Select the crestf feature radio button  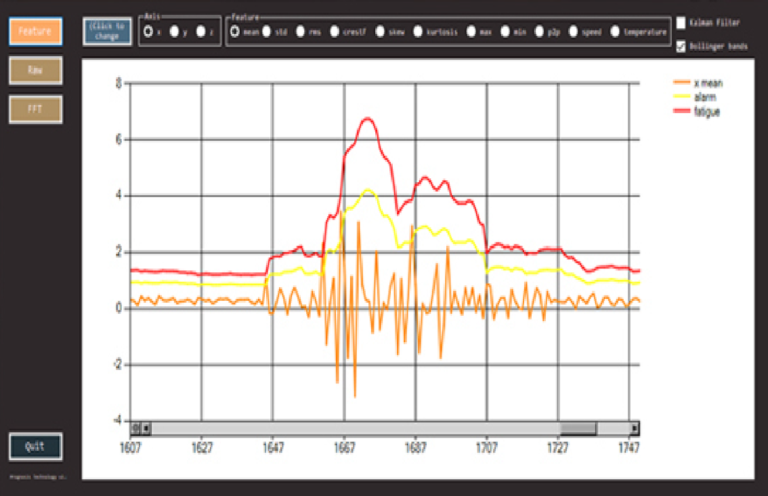(335, 32)
